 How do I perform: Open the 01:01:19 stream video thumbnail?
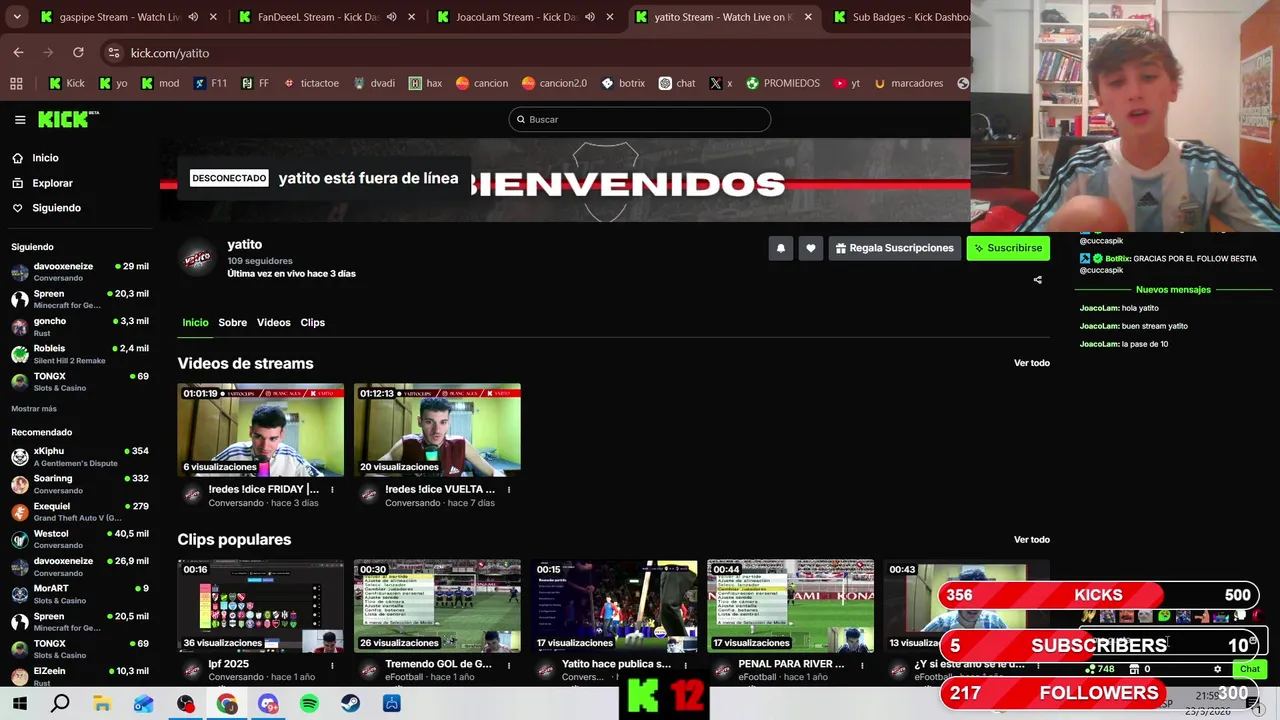click(x=260, y=430)
